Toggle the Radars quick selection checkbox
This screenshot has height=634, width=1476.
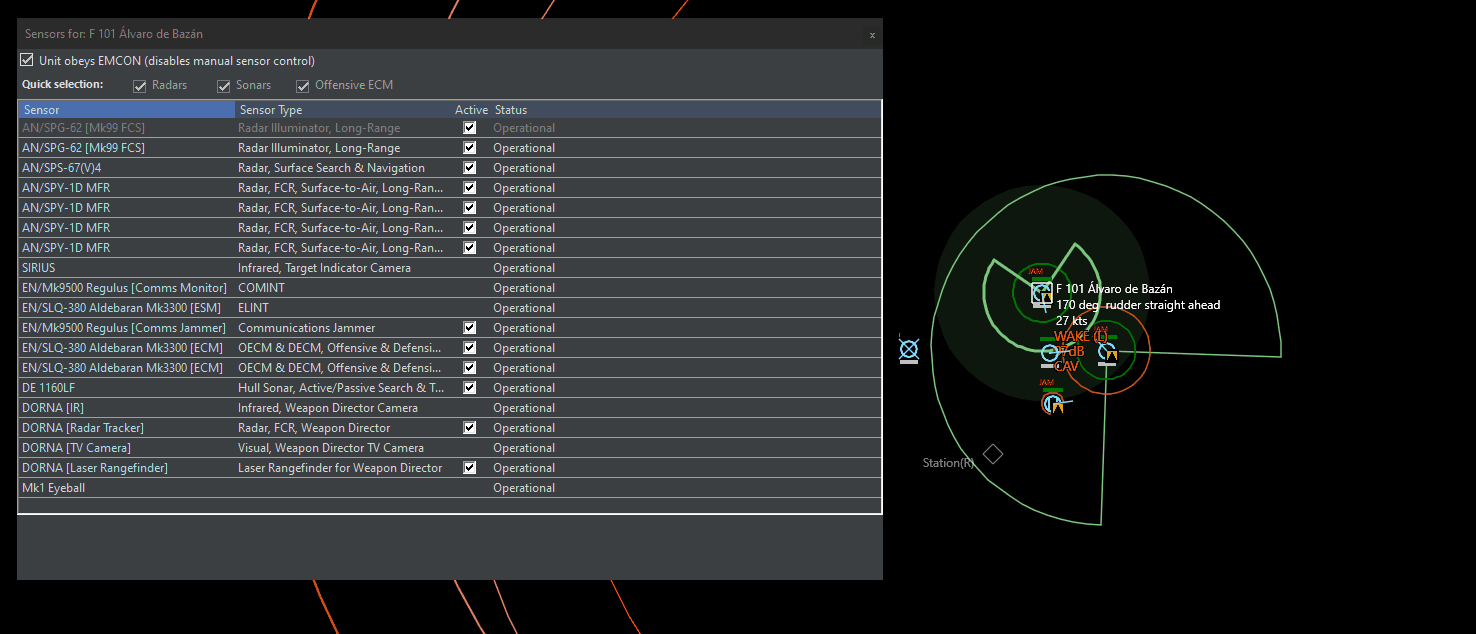tap(140, 86)
